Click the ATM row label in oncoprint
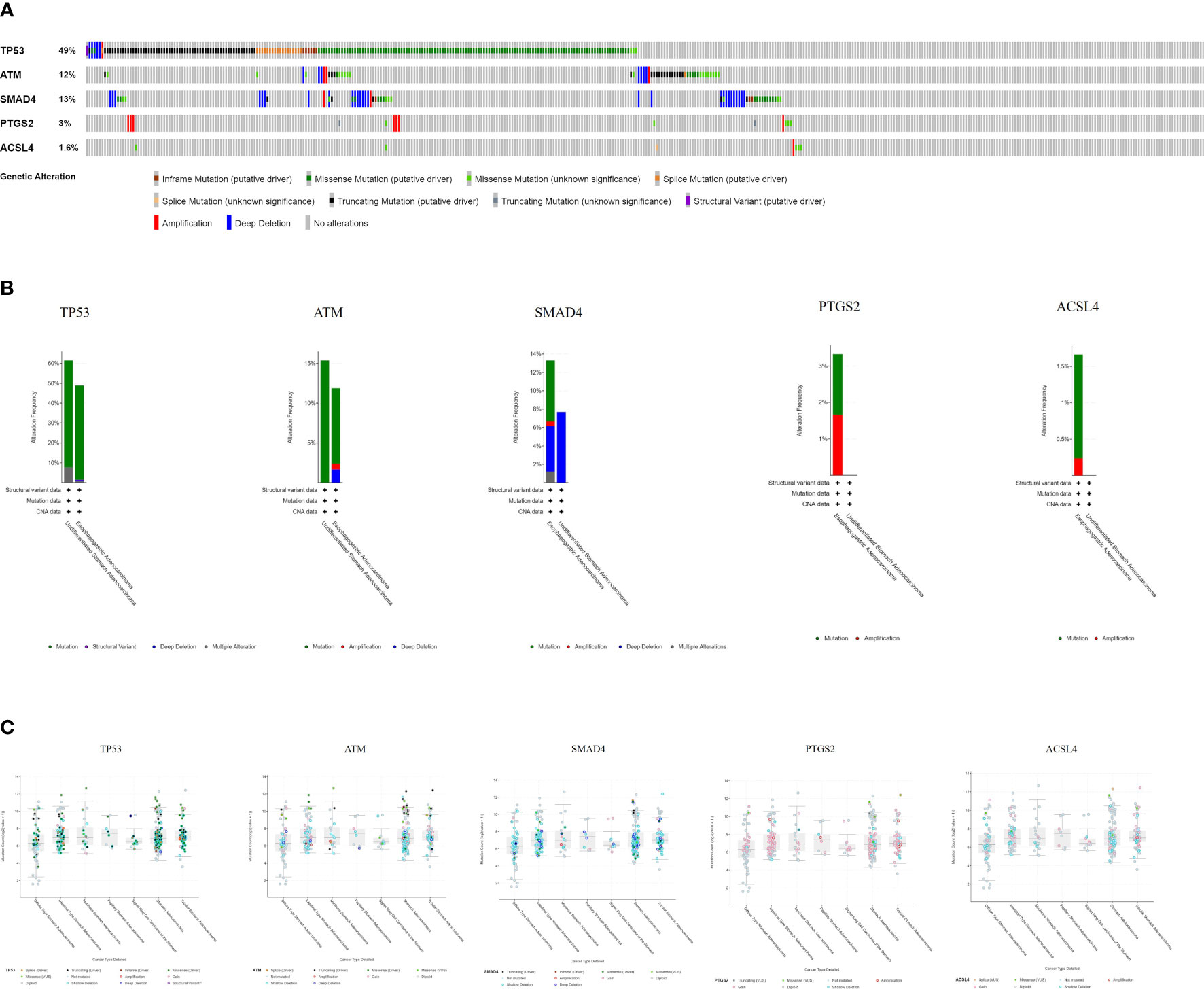 tap(11, 75)
